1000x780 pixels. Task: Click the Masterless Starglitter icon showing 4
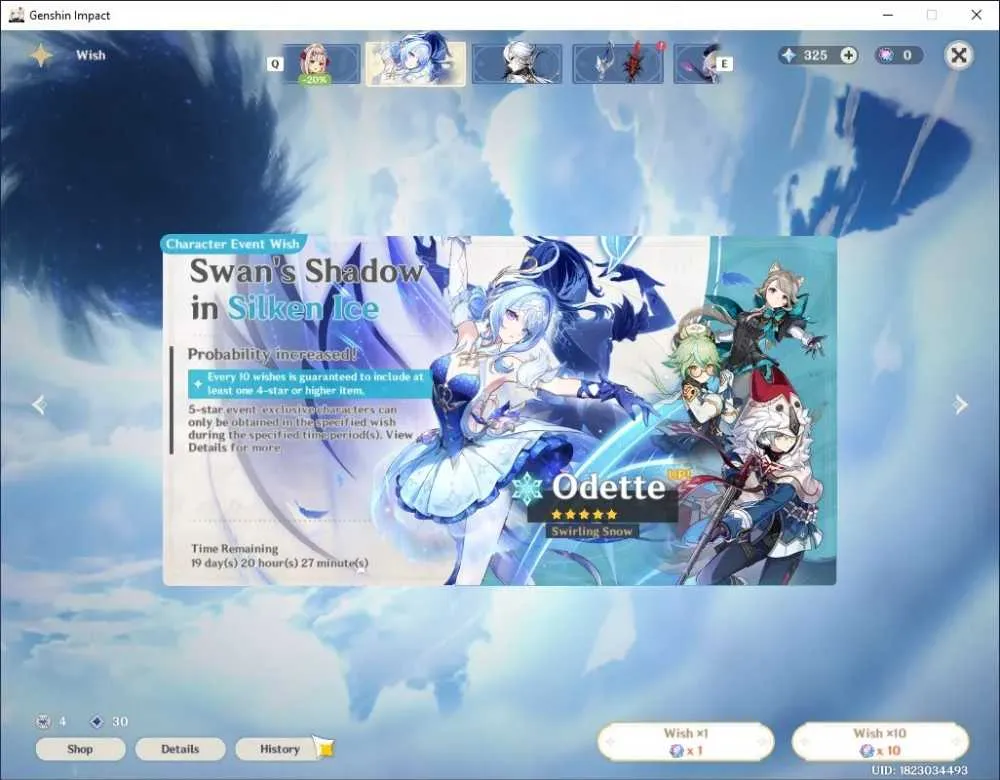[43, 721]
